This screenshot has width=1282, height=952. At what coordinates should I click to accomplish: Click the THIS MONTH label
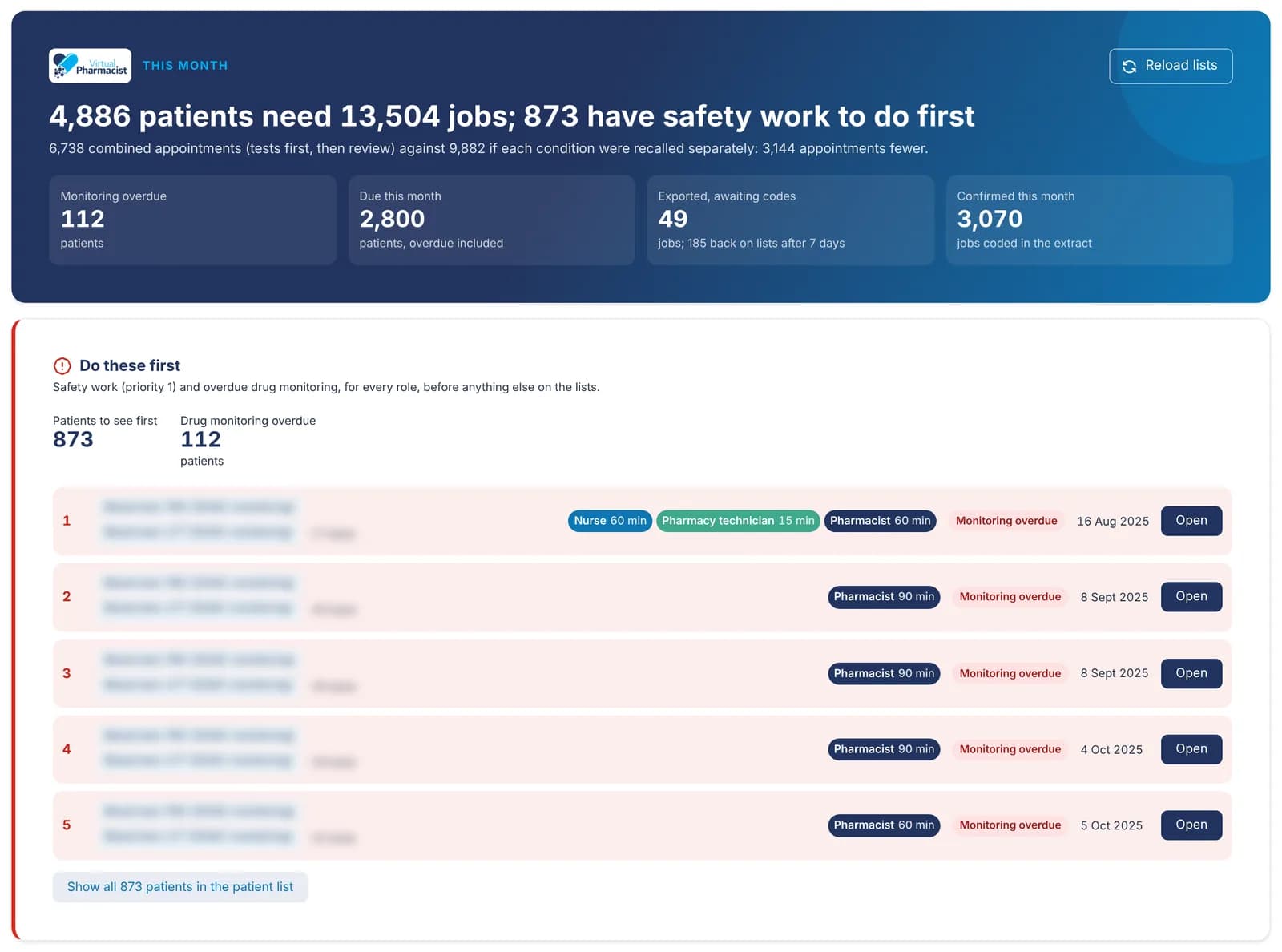coord(185,66)
